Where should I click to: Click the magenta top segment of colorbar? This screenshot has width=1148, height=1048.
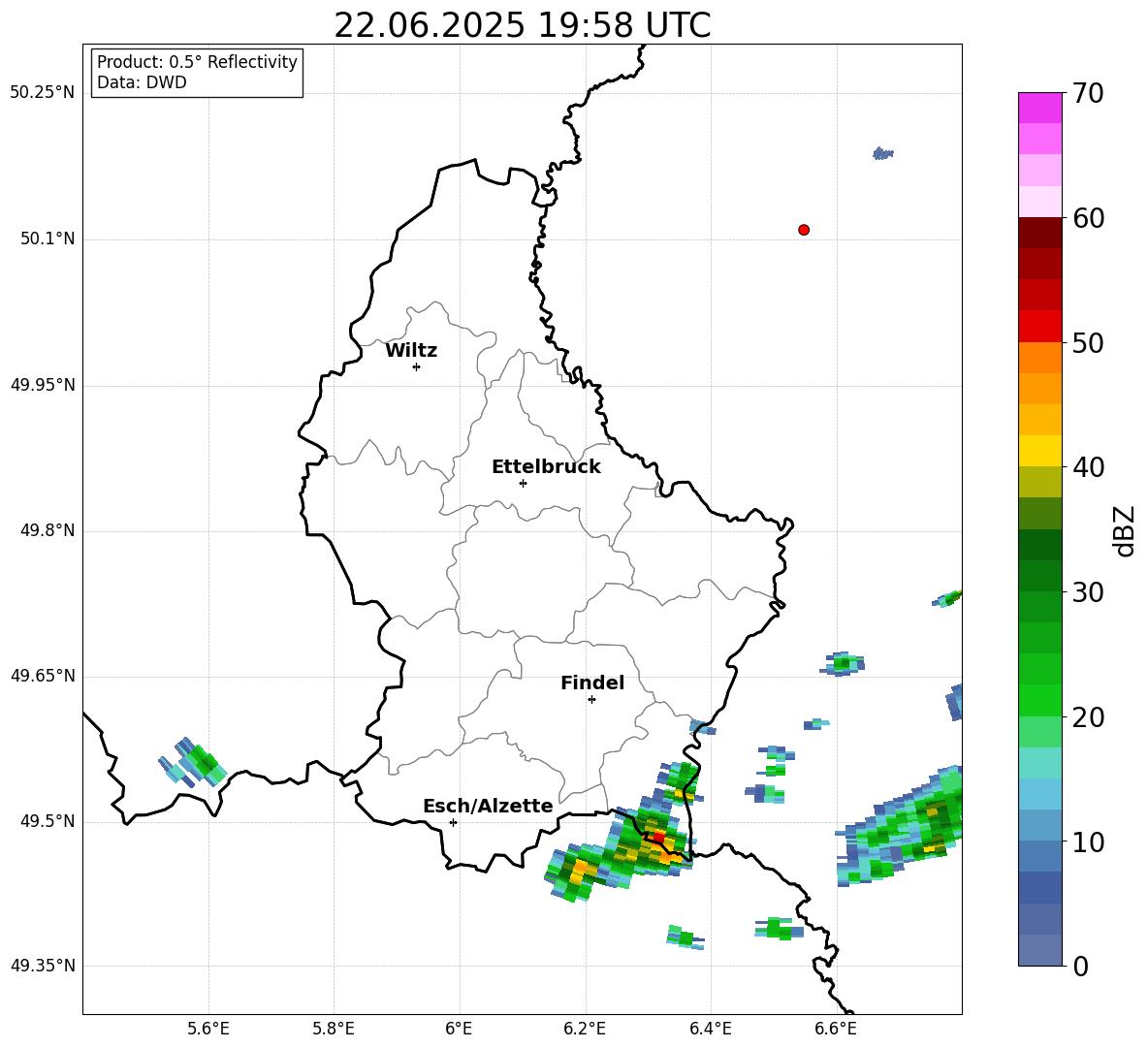click(x=1039, y=108)
